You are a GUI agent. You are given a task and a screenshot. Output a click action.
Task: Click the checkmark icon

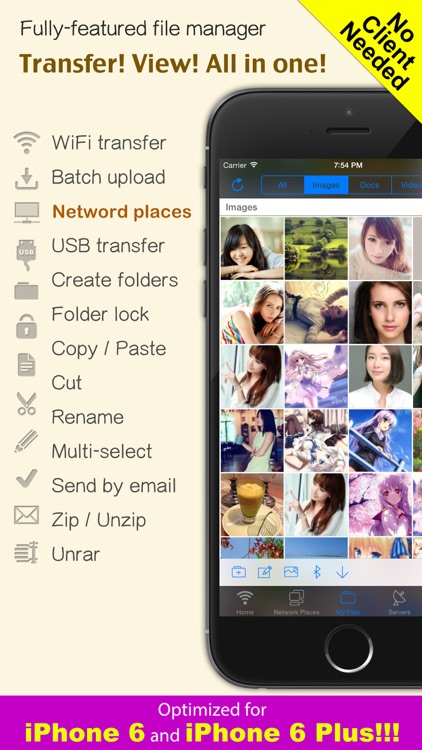click(26, 478)
